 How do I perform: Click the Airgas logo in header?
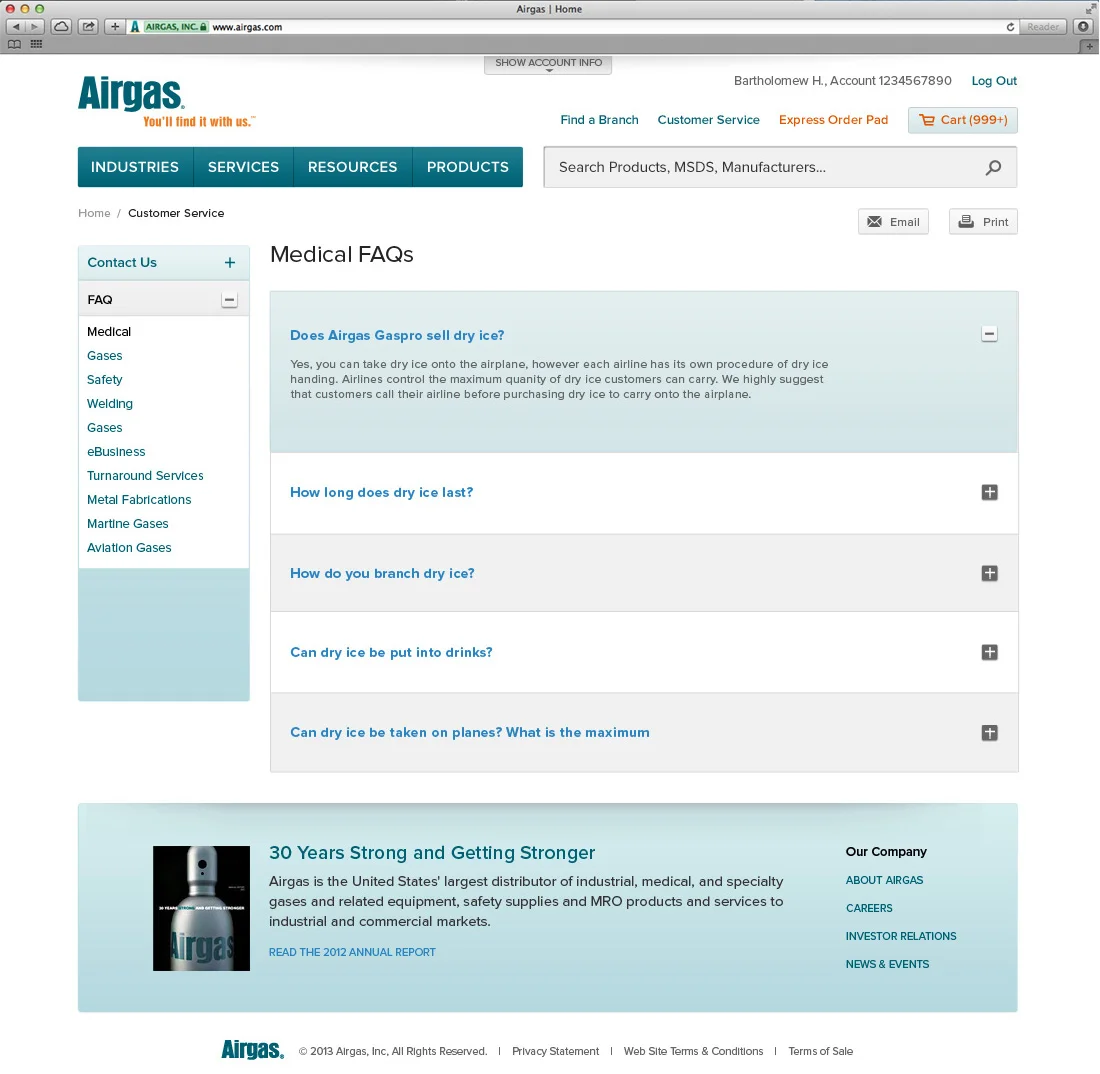coord(130,94)
